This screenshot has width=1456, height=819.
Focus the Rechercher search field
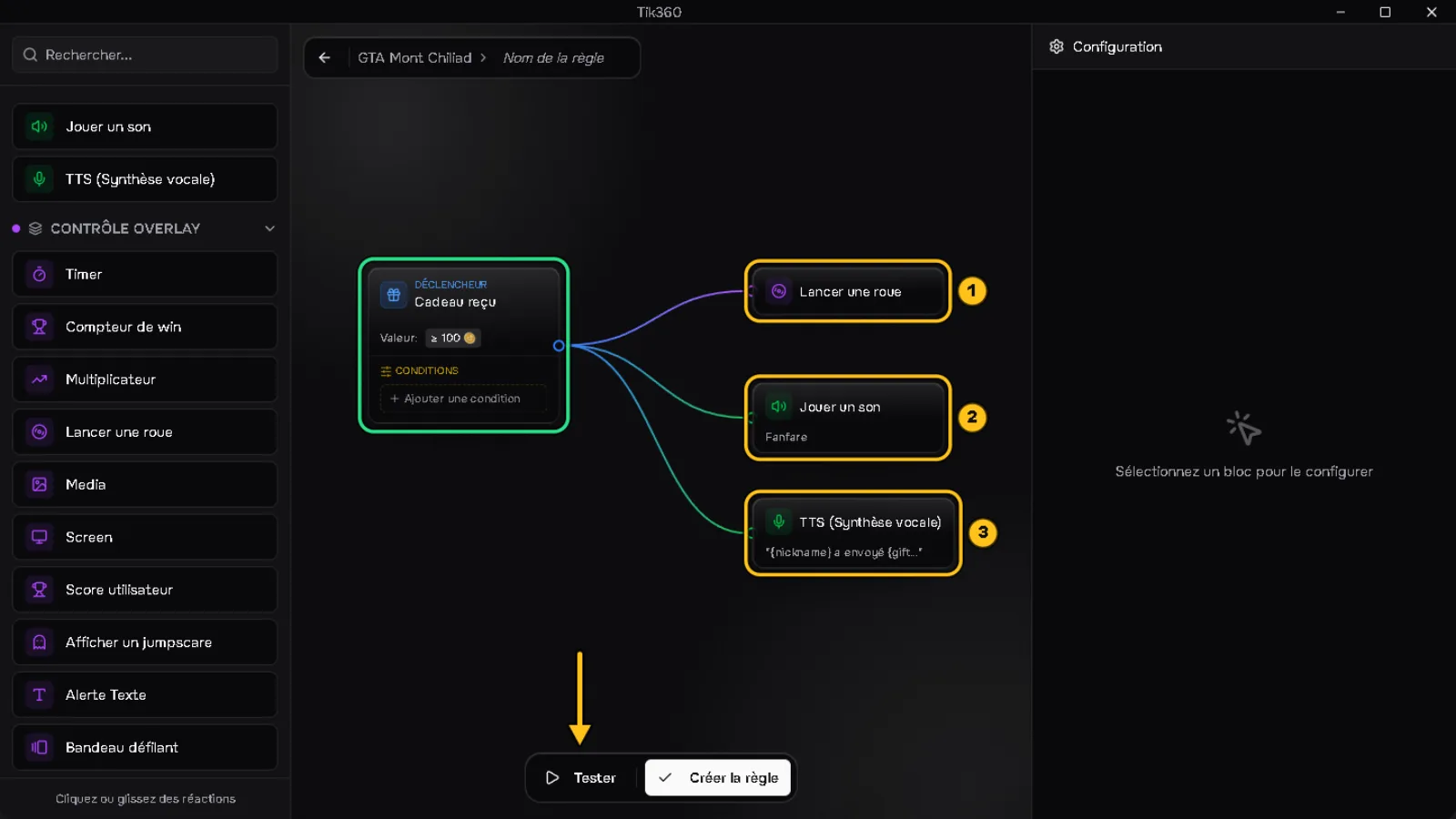pyautogui.click(x=146, y=55)
